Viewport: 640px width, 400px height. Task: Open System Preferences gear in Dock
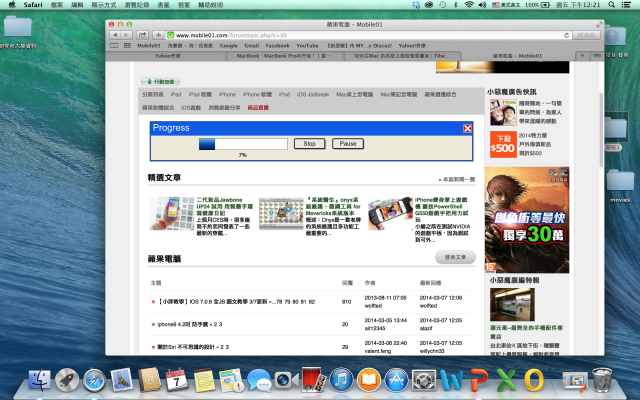point(424,380)
